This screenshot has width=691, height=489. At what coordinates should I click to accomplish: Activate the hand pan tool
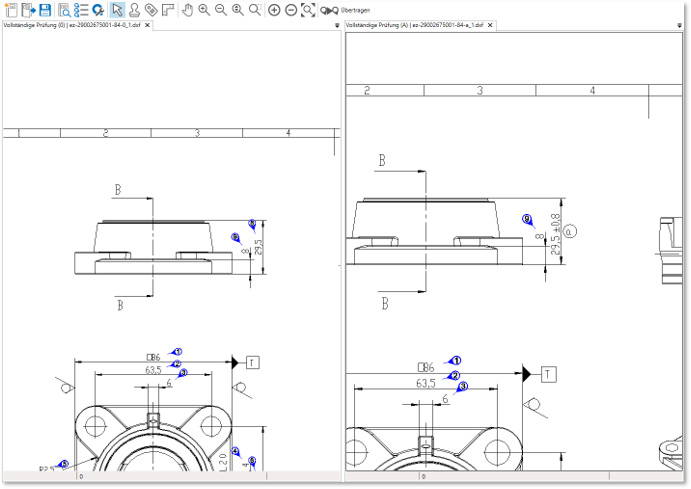point(187,10)
